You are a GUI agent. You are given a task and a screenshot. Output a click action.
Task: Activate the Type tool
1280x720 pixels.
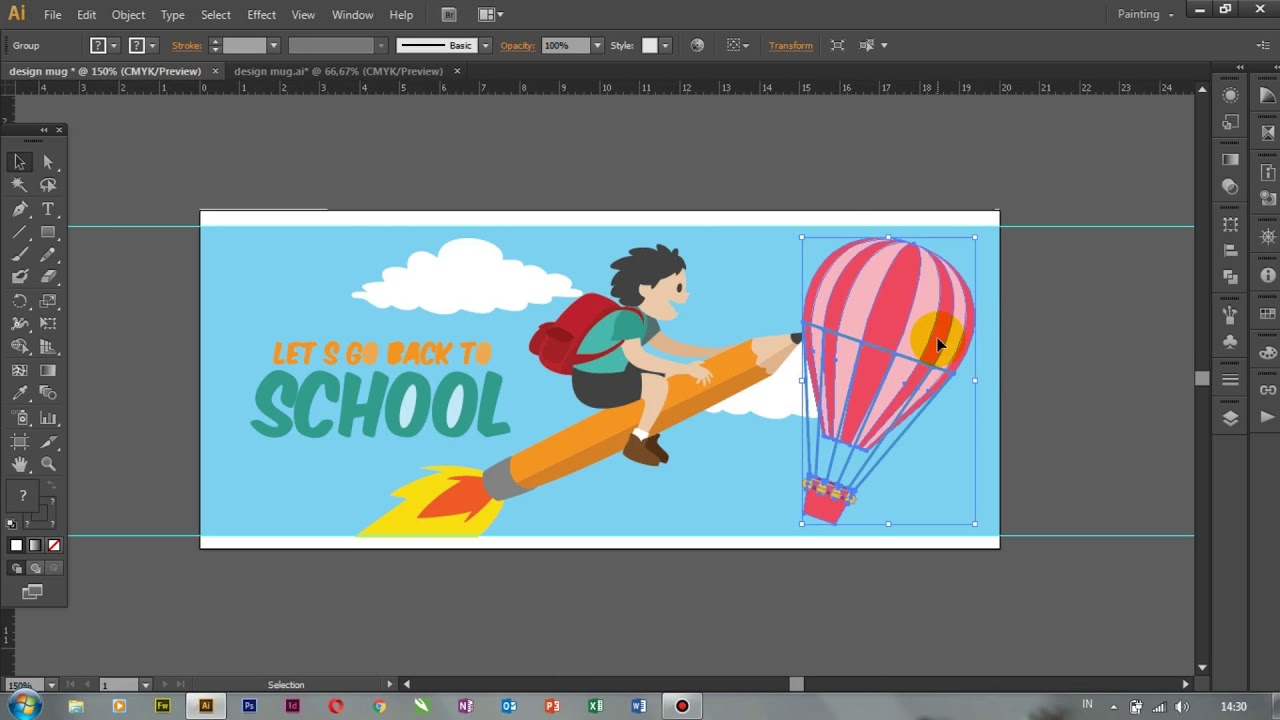(x=48, y=209)
